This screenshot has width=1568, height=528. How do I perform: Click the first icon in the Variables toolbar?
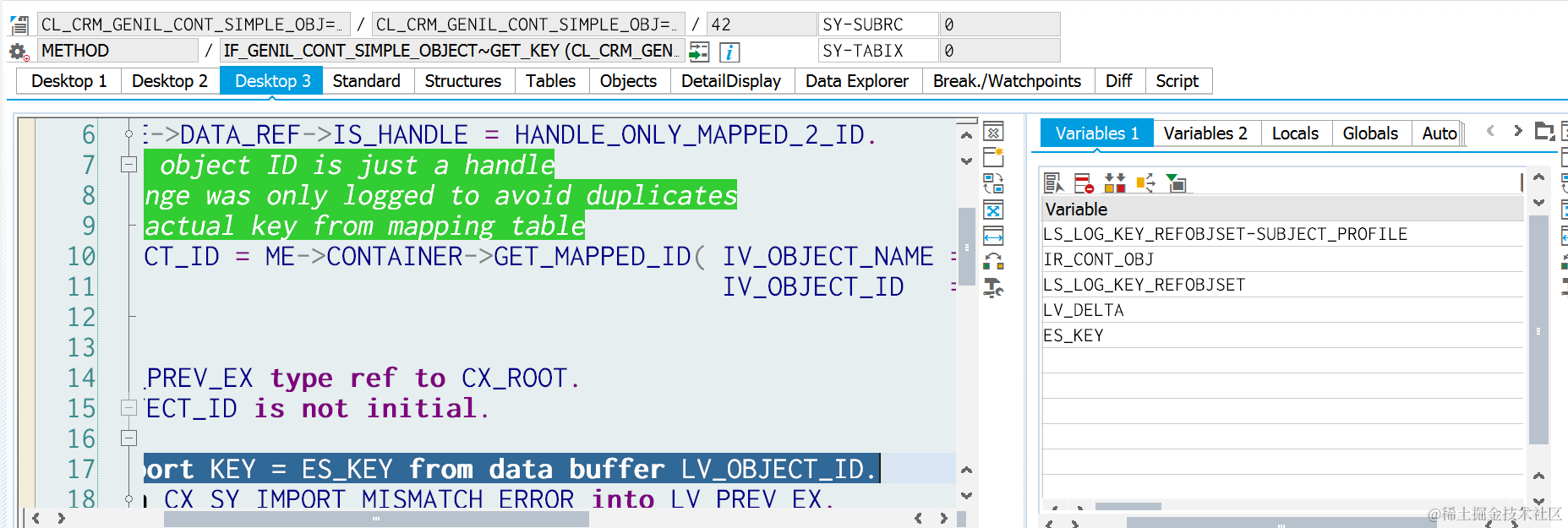1054,182
